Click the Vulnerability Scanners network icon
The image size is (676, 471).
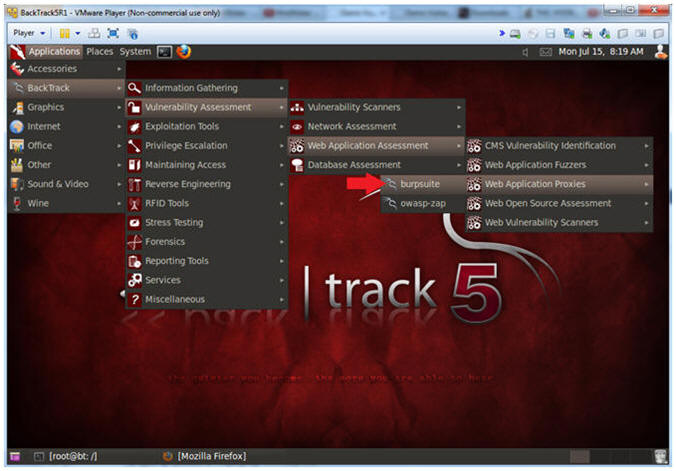tap(297, 107)
